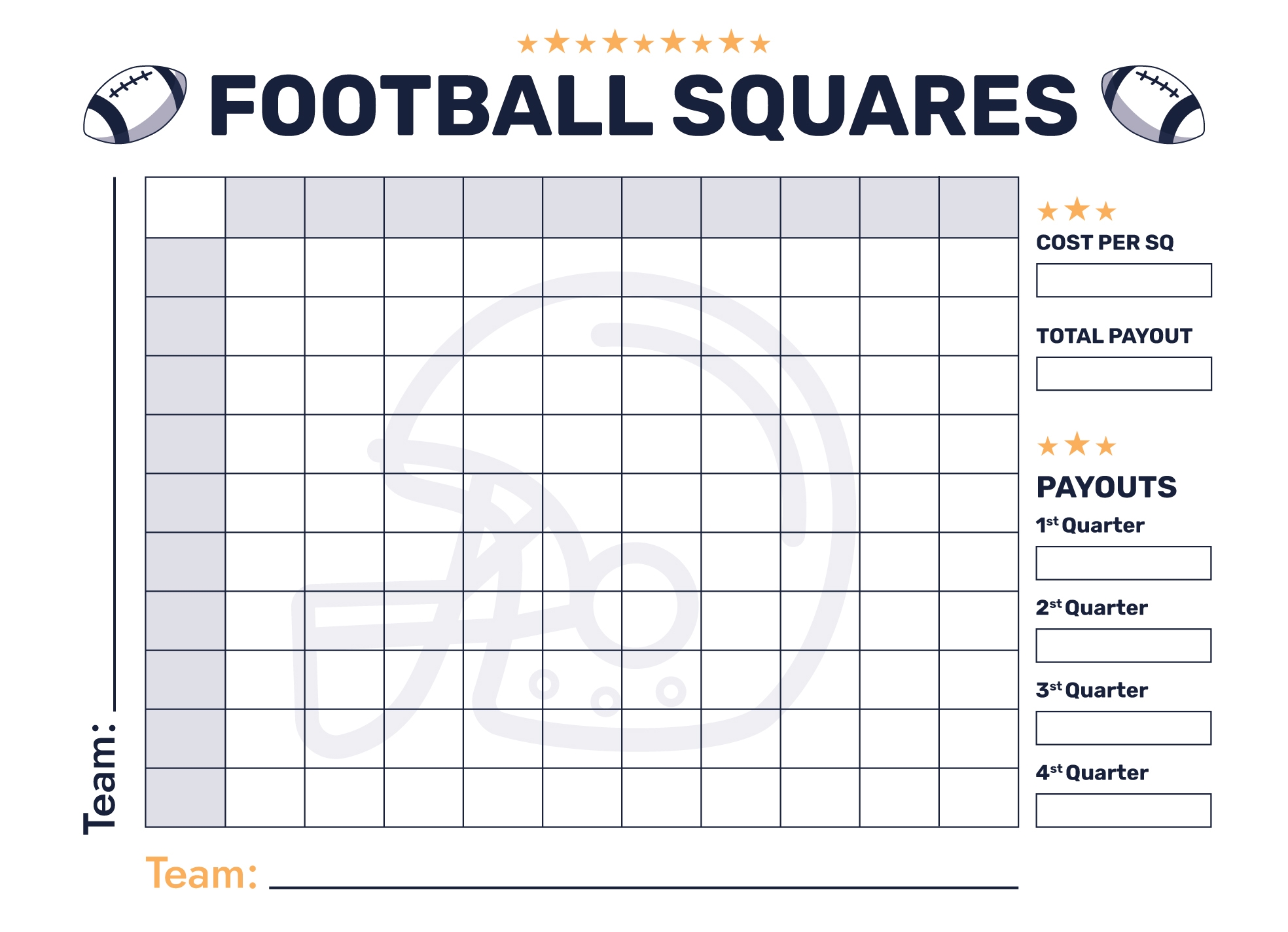
Task: Click the Football Squares title text
Action: coord(643,105)
